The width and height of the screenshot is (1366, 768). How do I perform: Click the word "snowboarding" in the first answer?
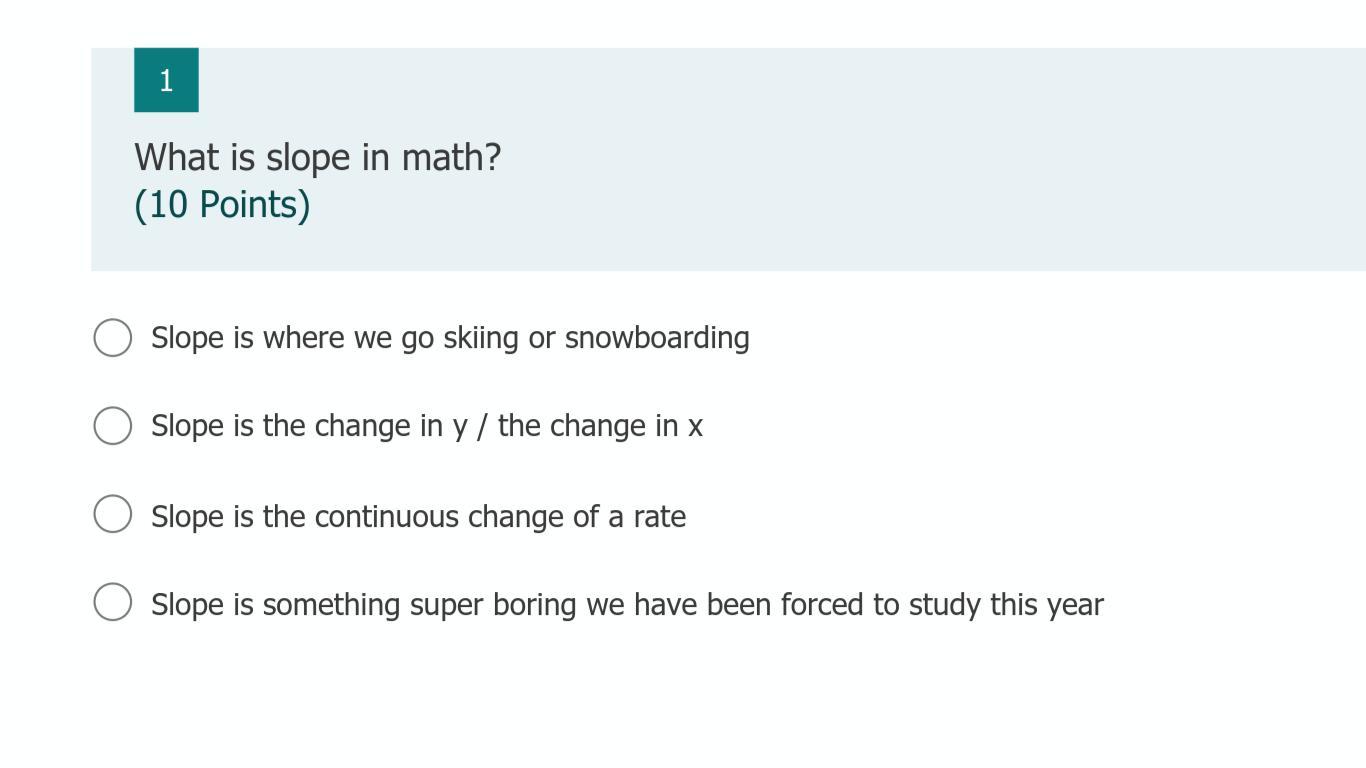[x=657, y=338]
